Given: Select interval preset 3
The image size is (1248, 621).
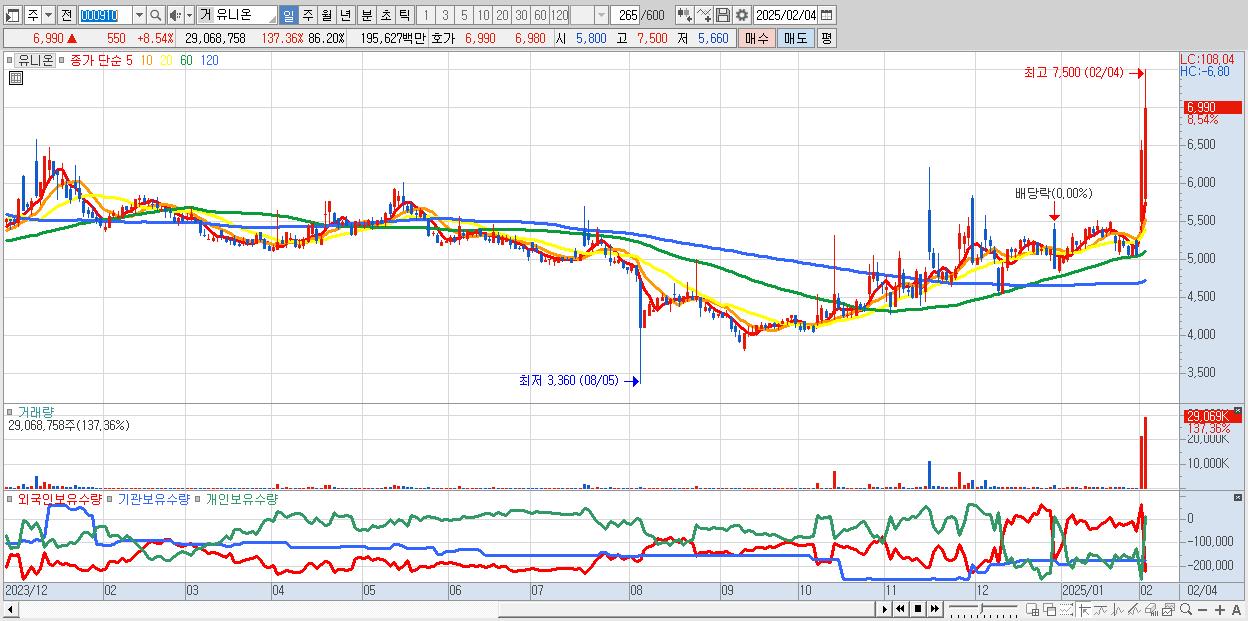Looking at the screenshot, I should coord(445,15).
